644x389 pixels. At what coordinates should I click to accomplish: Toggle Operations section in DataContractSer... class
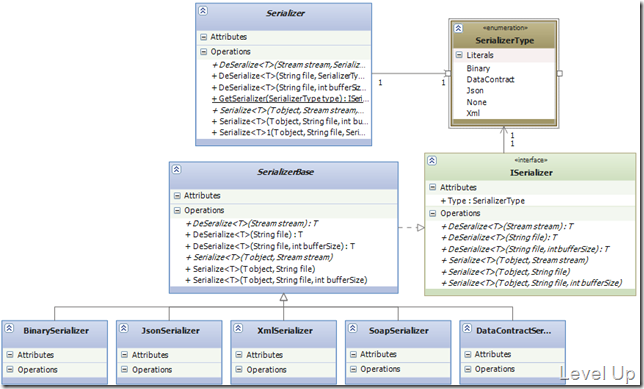pyautogui.click(x=468, y=369)
